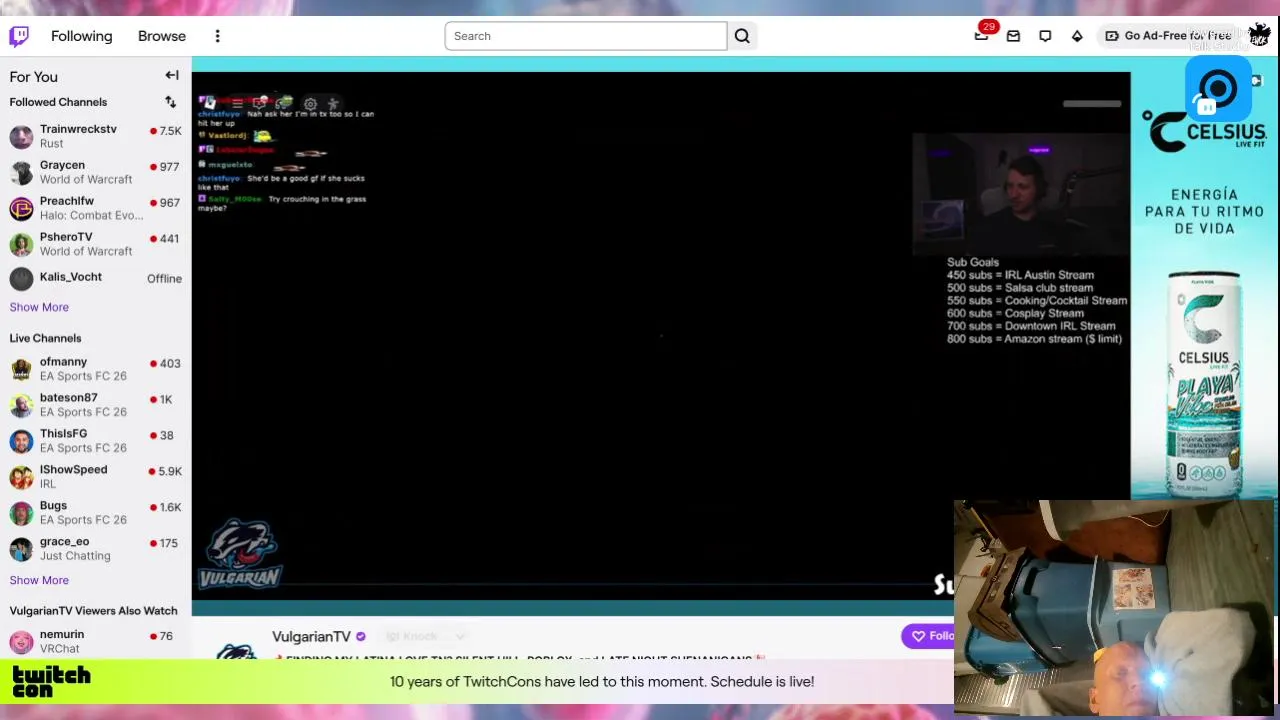The width and height of the screenshot is (1280, 720).
Task: Collapse the For You sidebar
Action: (172, 75)
